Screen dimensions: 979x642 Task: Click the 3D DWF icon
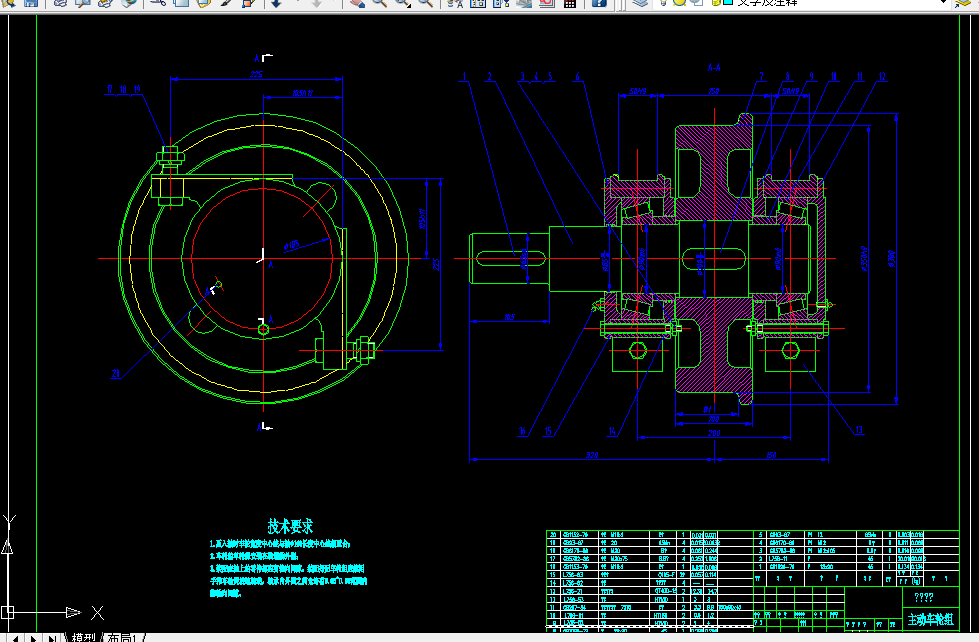(129, 3)
